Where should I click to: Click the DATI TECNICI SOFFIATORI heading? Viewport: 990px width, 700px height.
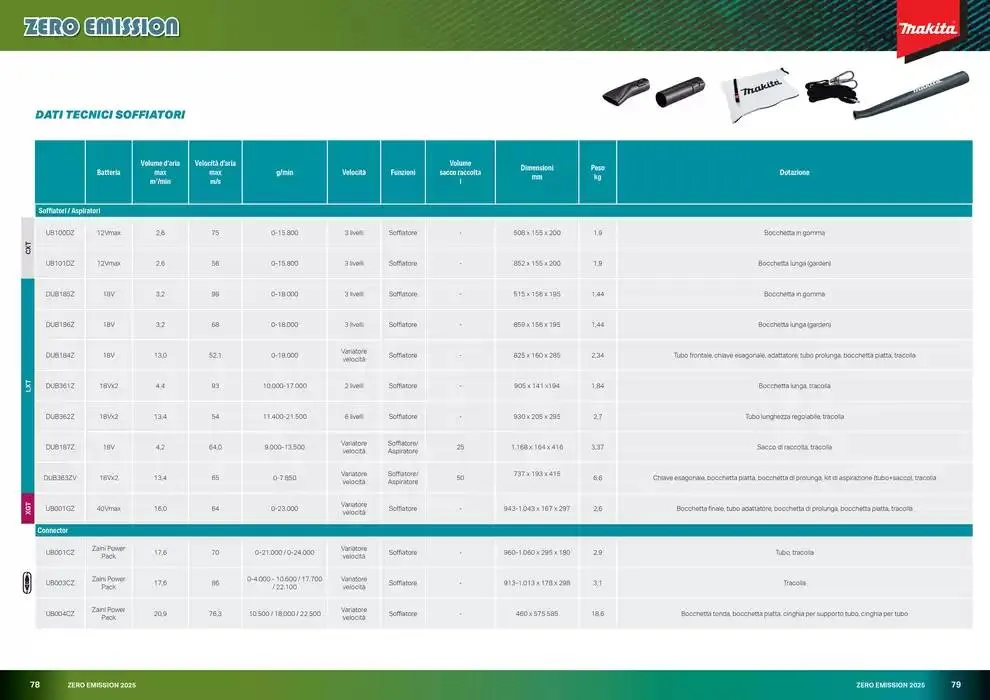coord(110,115)
